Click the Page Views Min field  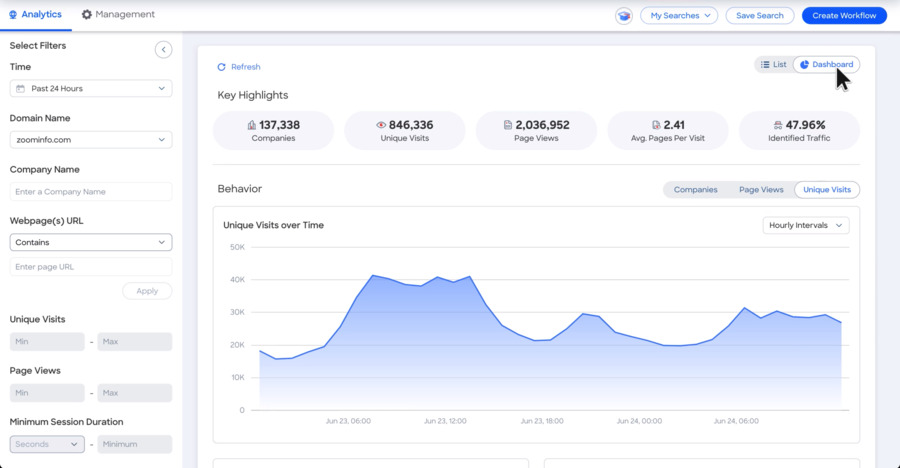[x=47, y=393]
